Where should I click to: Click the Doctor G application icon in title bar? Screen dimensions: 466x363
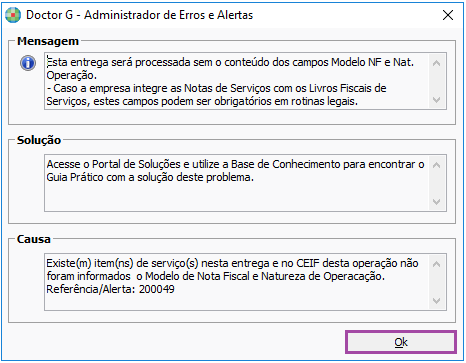13,15
